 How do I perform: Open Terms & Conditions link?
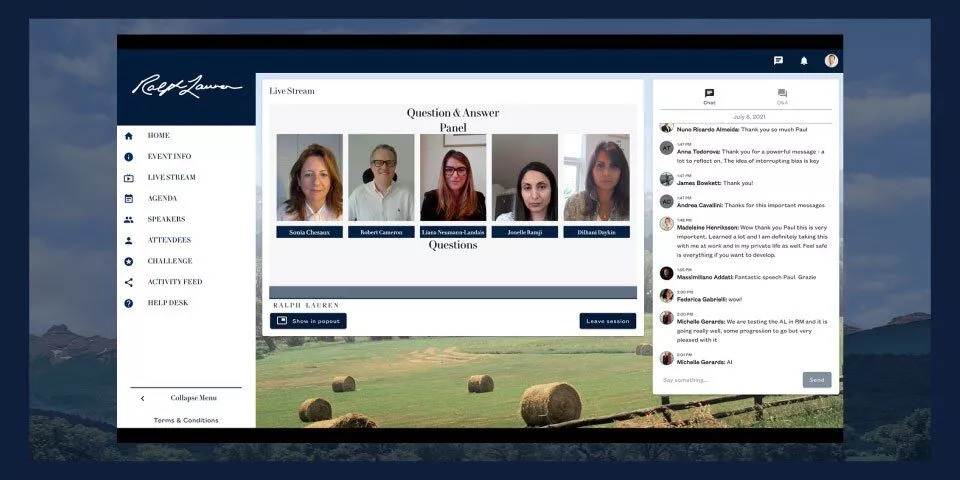pyautogui.click(x=186, y=420)
